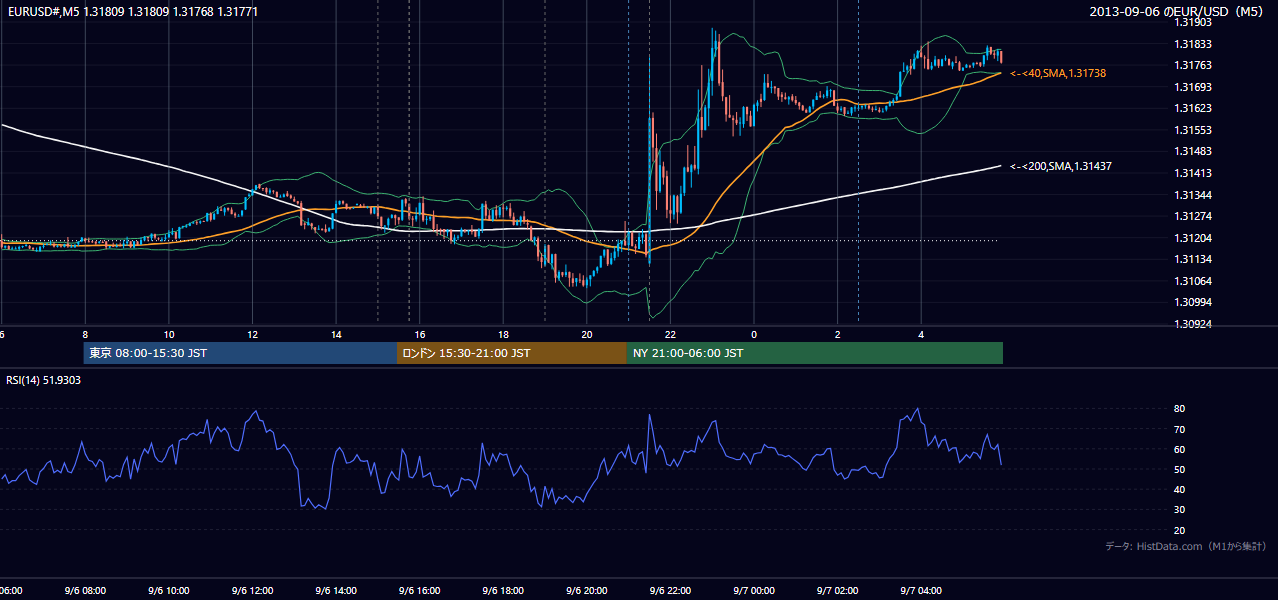Click the '9/6 22:00' bottom time label

(x=670, y=590)
